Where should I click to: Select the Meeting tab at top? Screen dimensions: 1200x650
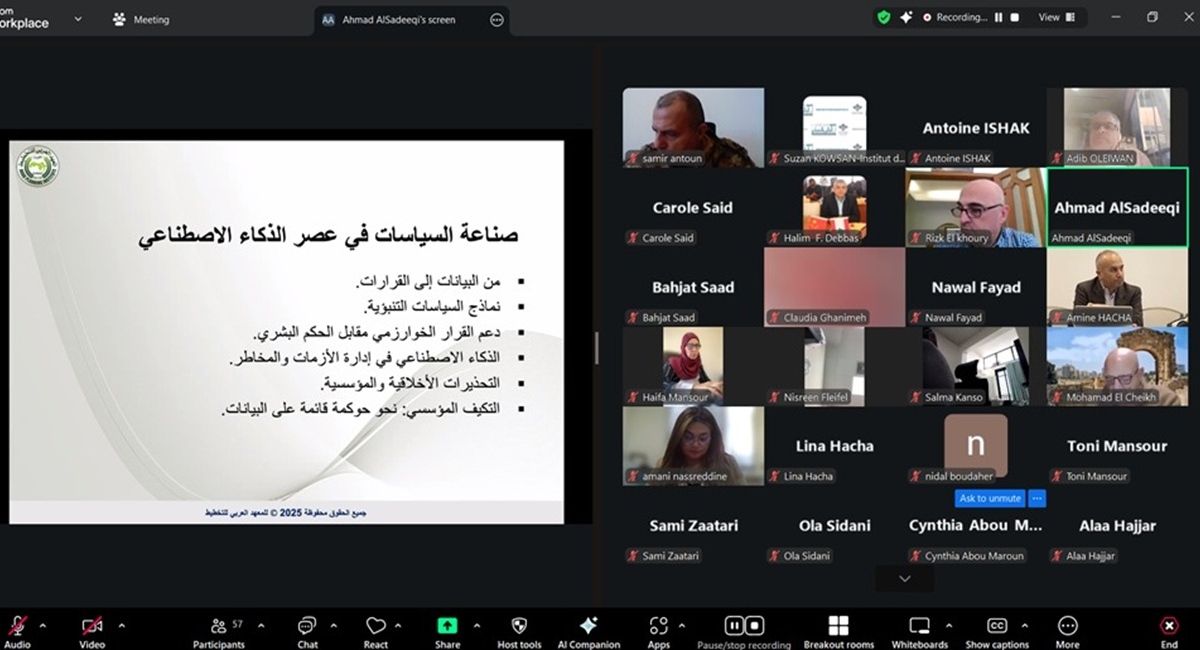(x=141, y=19)
